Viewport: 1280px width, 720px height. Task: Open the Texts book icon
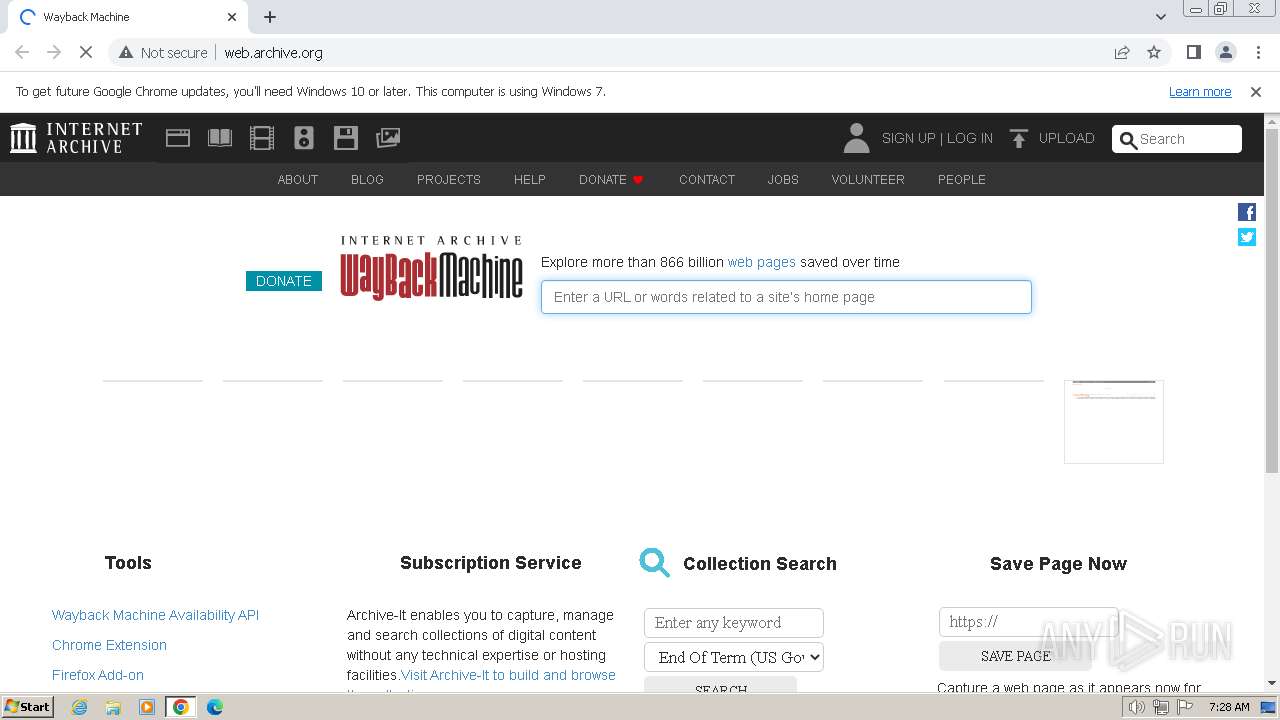pyautogui.click(x=220, y=138)
